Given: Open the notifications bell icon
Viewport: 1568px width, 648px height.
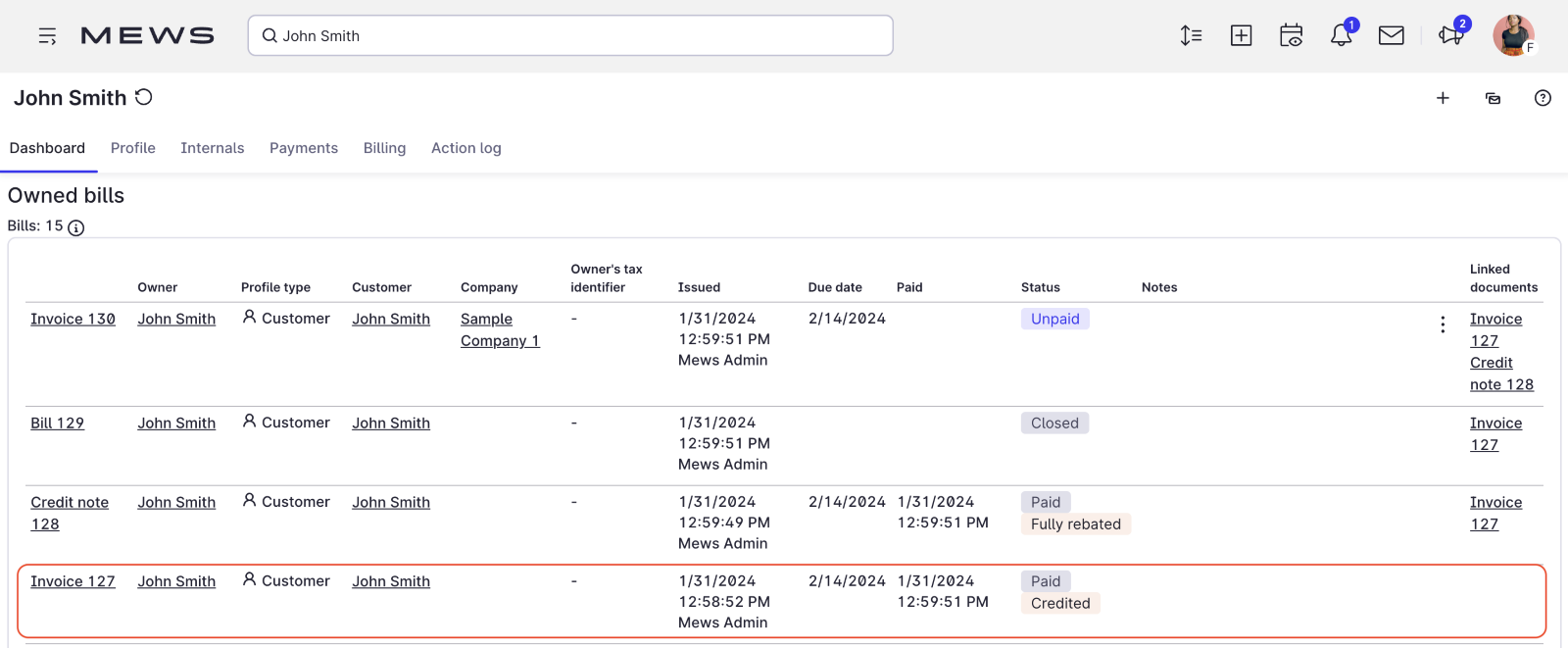Looking at the screenshot, I should 1341,35.
